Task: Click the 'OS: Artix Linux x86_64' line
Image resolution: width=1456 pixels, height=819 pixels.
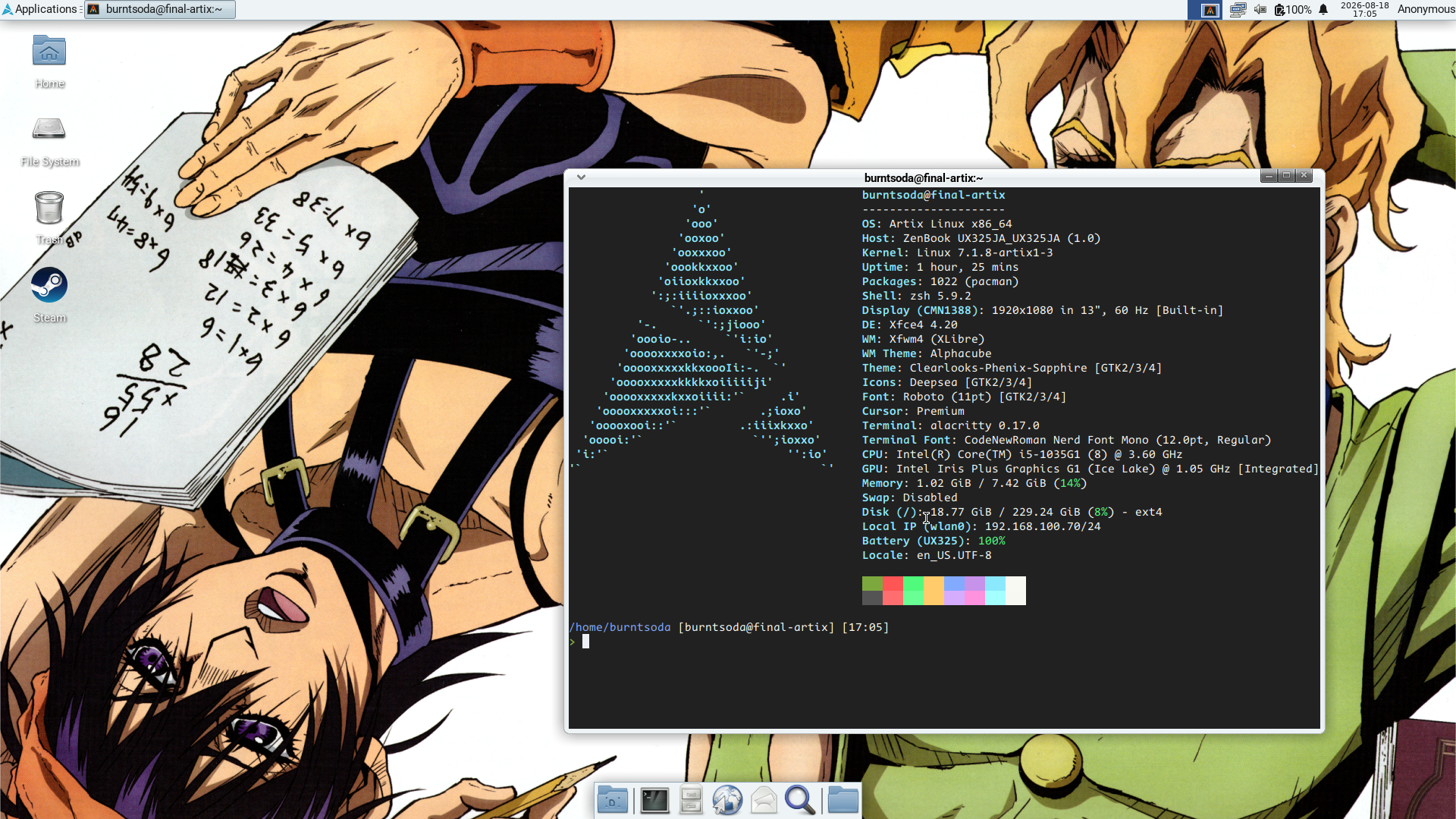Action: pyautogui.click(x=937, y=224)
